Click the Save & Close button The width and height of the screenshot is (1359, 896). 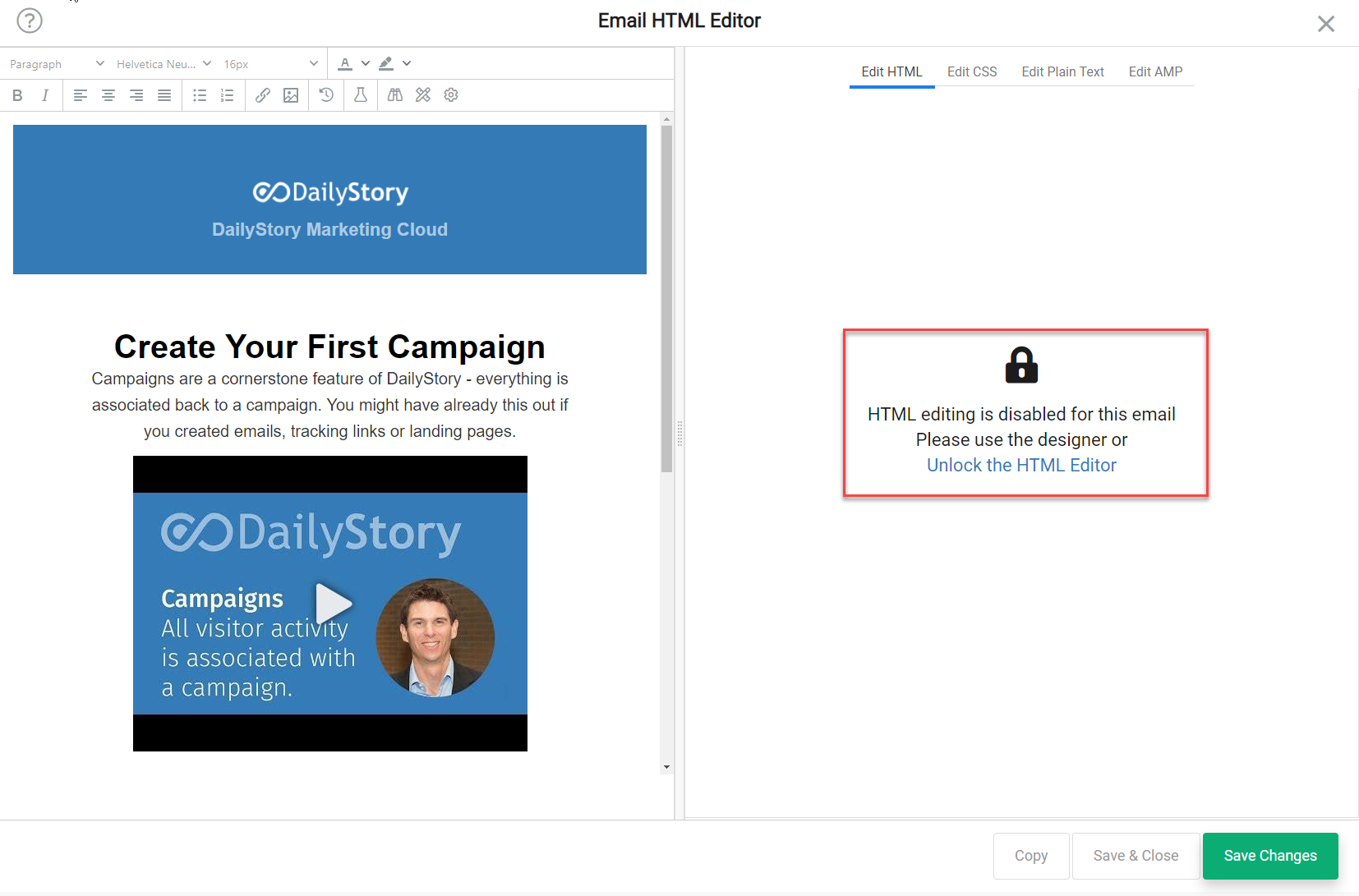click(x=1136, y=856)
